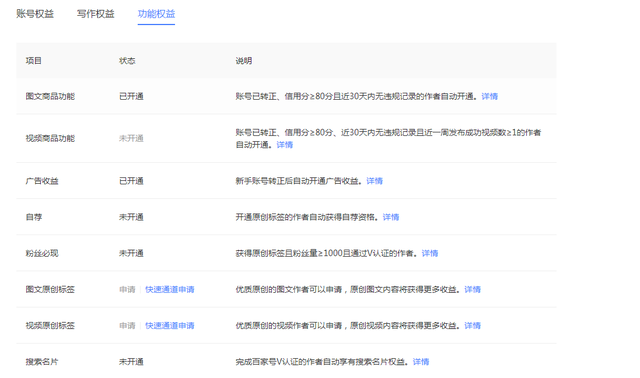The width and height of the screenshot is (640, 378).
Task: Click the 状态 column header
Action: pos(127,61)
